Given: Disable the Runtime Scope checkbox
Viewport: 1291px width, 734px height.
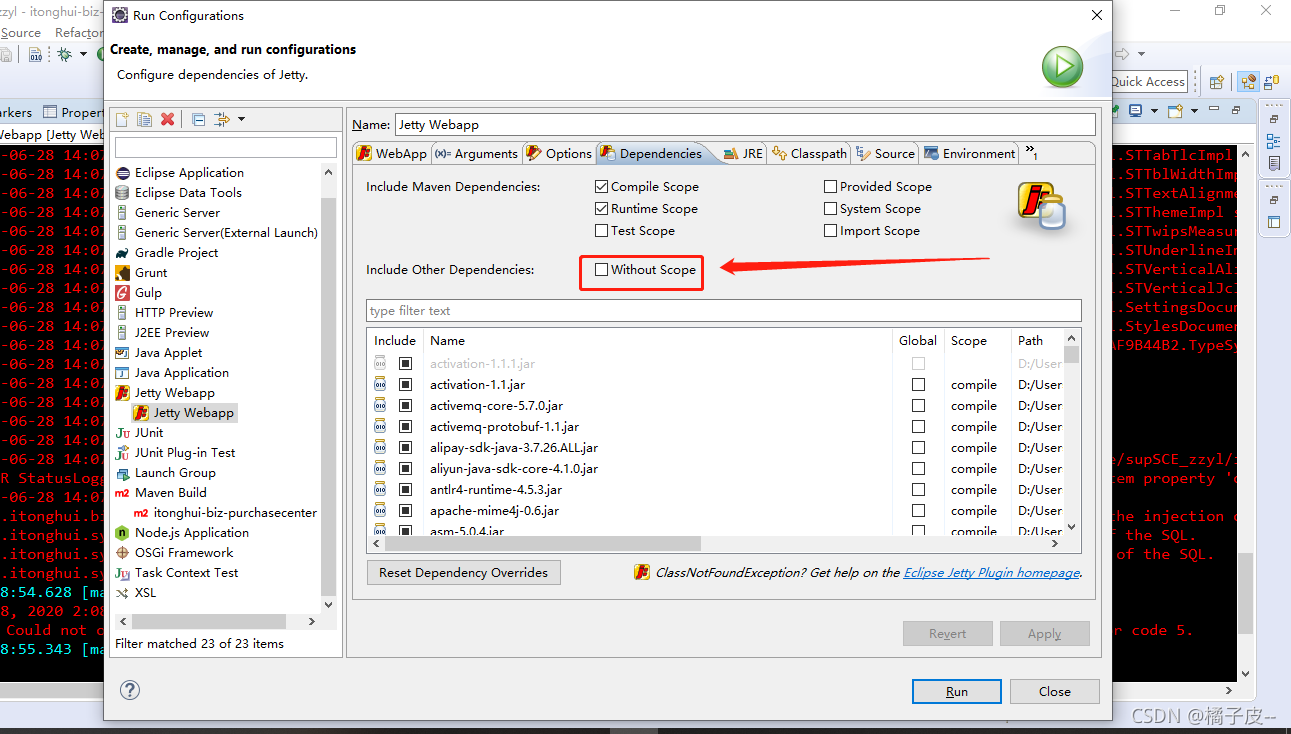Looking at the screenshot, I should [x=601, y=208].
